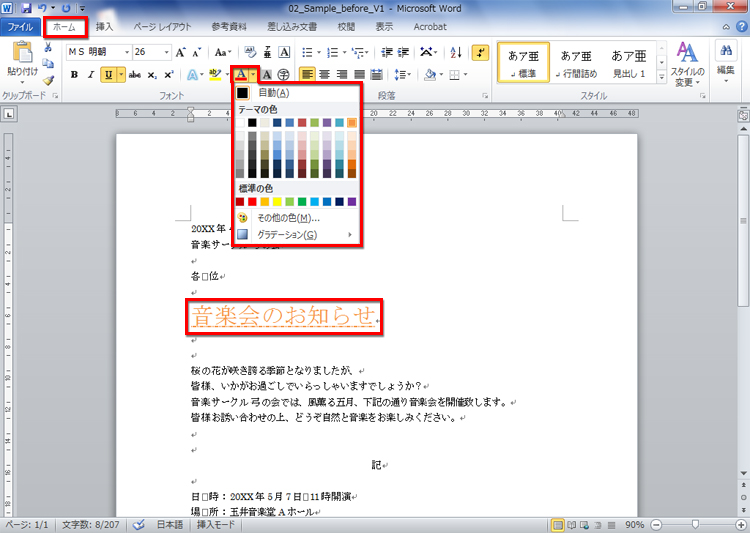Toggle Underline formatting

pos(109,75)
